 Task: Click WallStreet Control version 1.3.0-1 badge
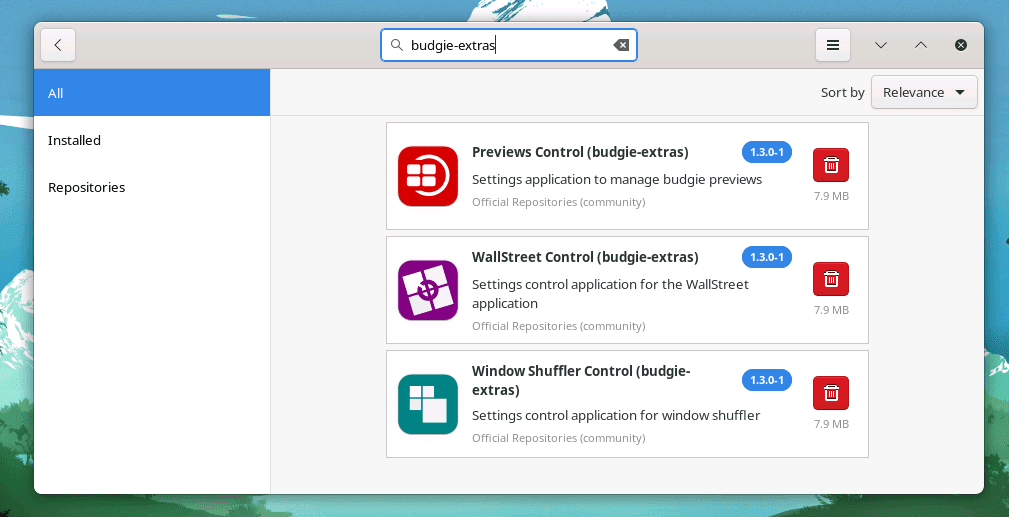[766, 257]
